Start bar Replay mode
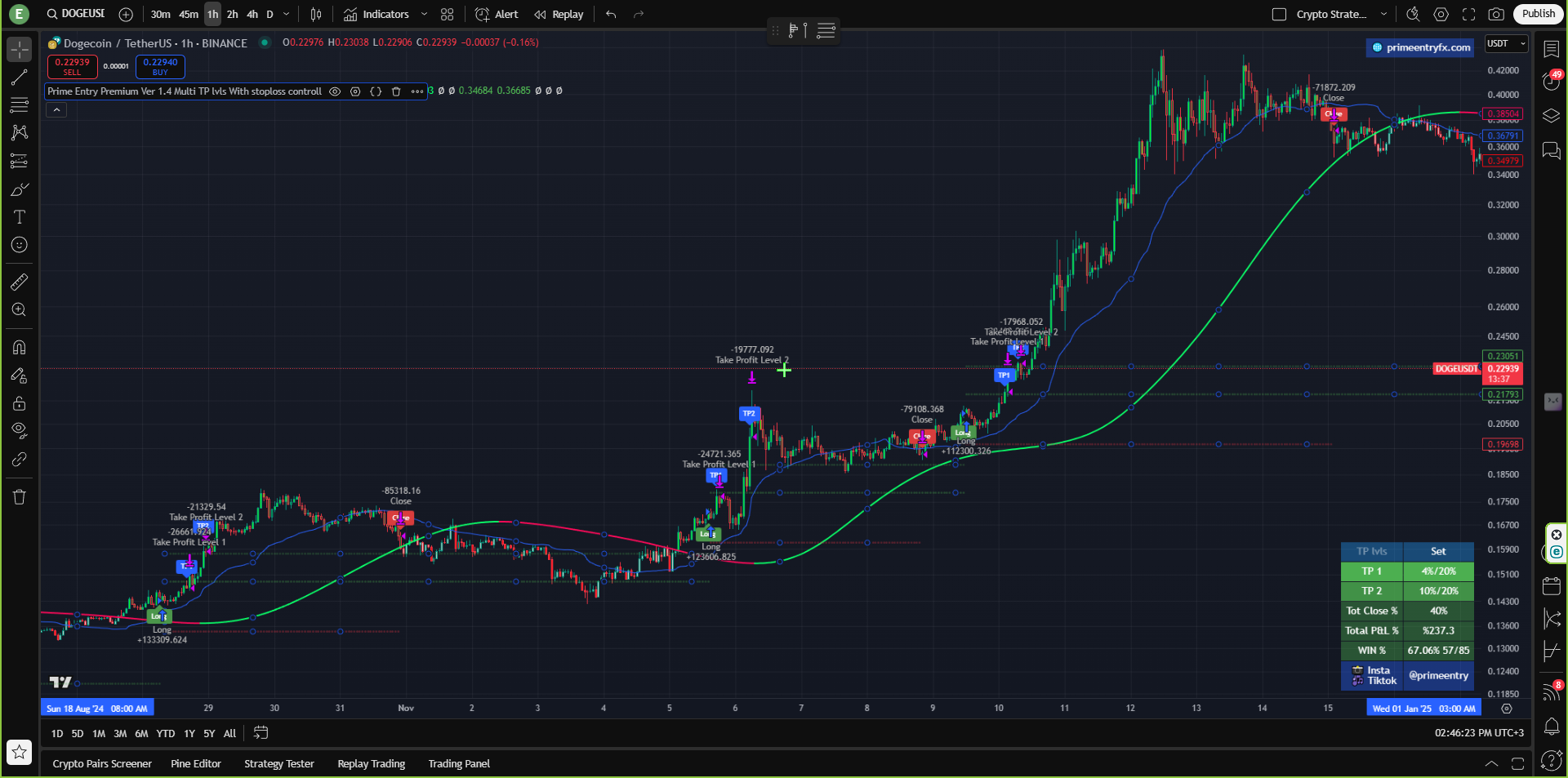This screenshot has width=1568, height=778. tap(559, 14)
